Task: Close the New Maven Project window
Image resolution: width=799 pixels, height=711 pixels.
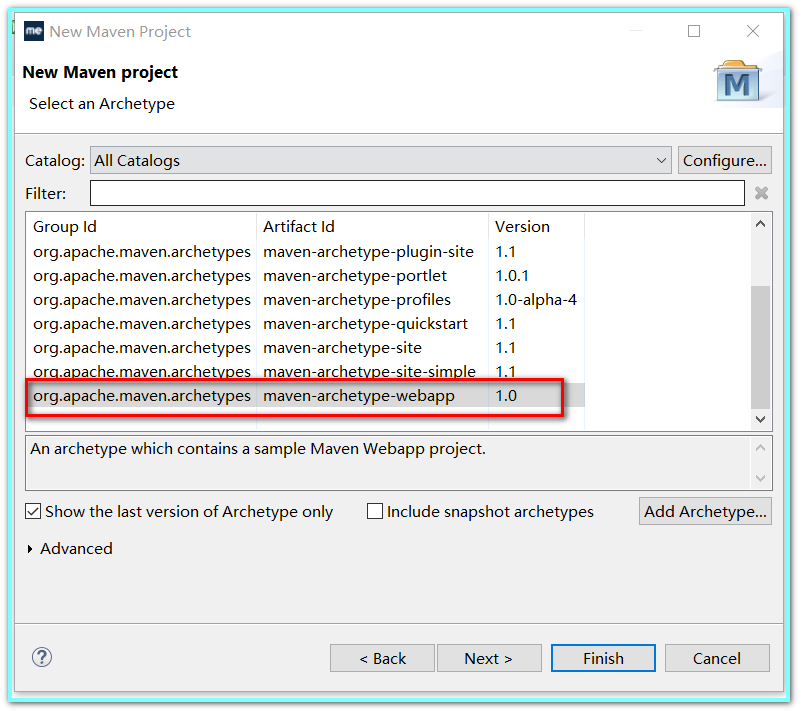Action: click(753, 31)
